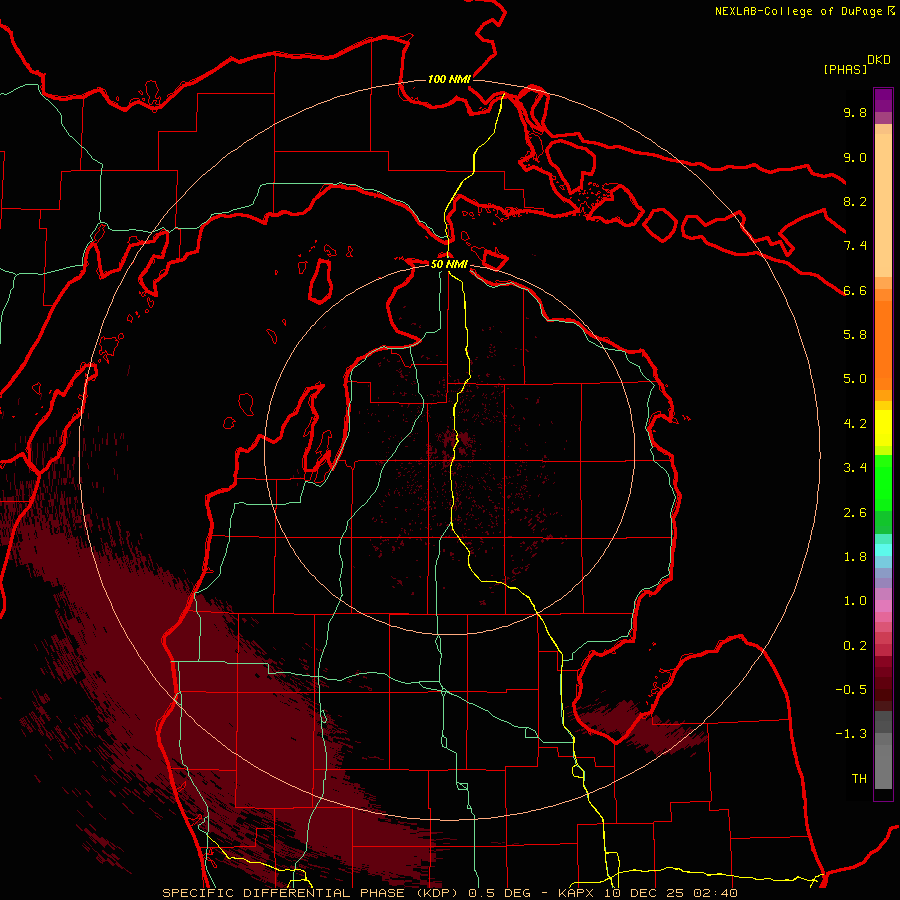This screenshot has height=900, width=900.
Task: Select the 5.8 scale value
Action: click(855, 335)
